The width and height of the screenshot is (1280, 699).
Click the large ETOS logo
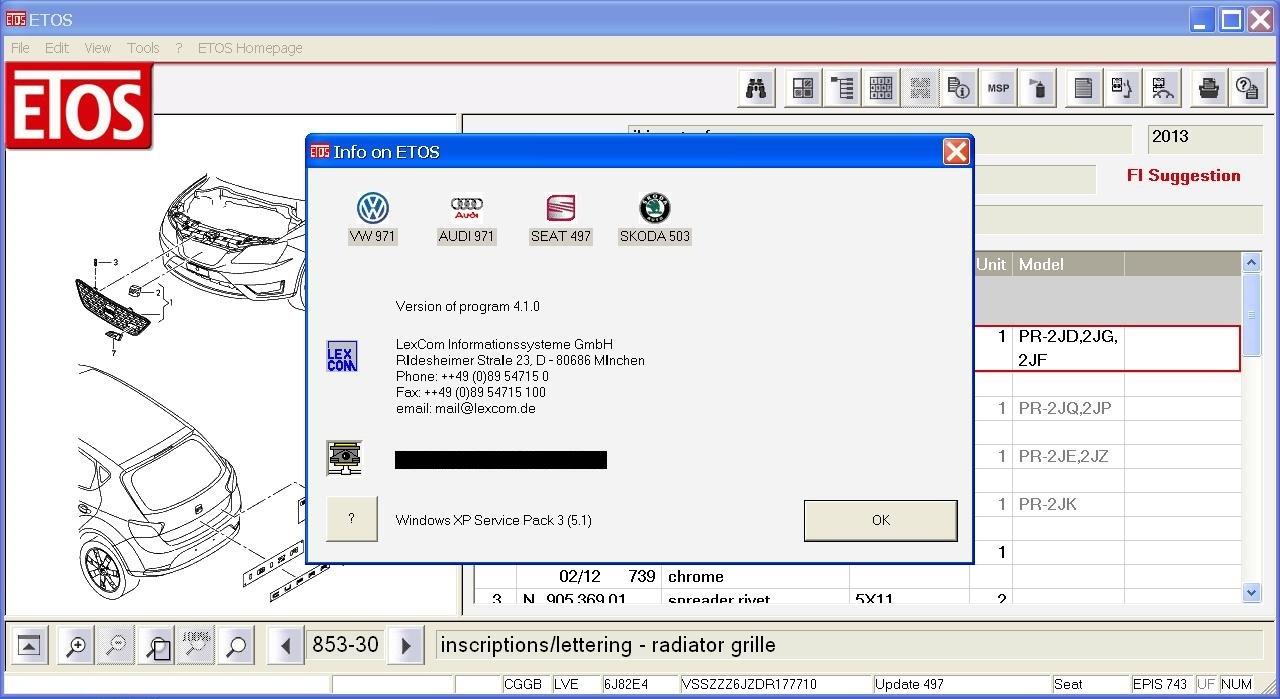pyautogui.click(x=79, y=106)
